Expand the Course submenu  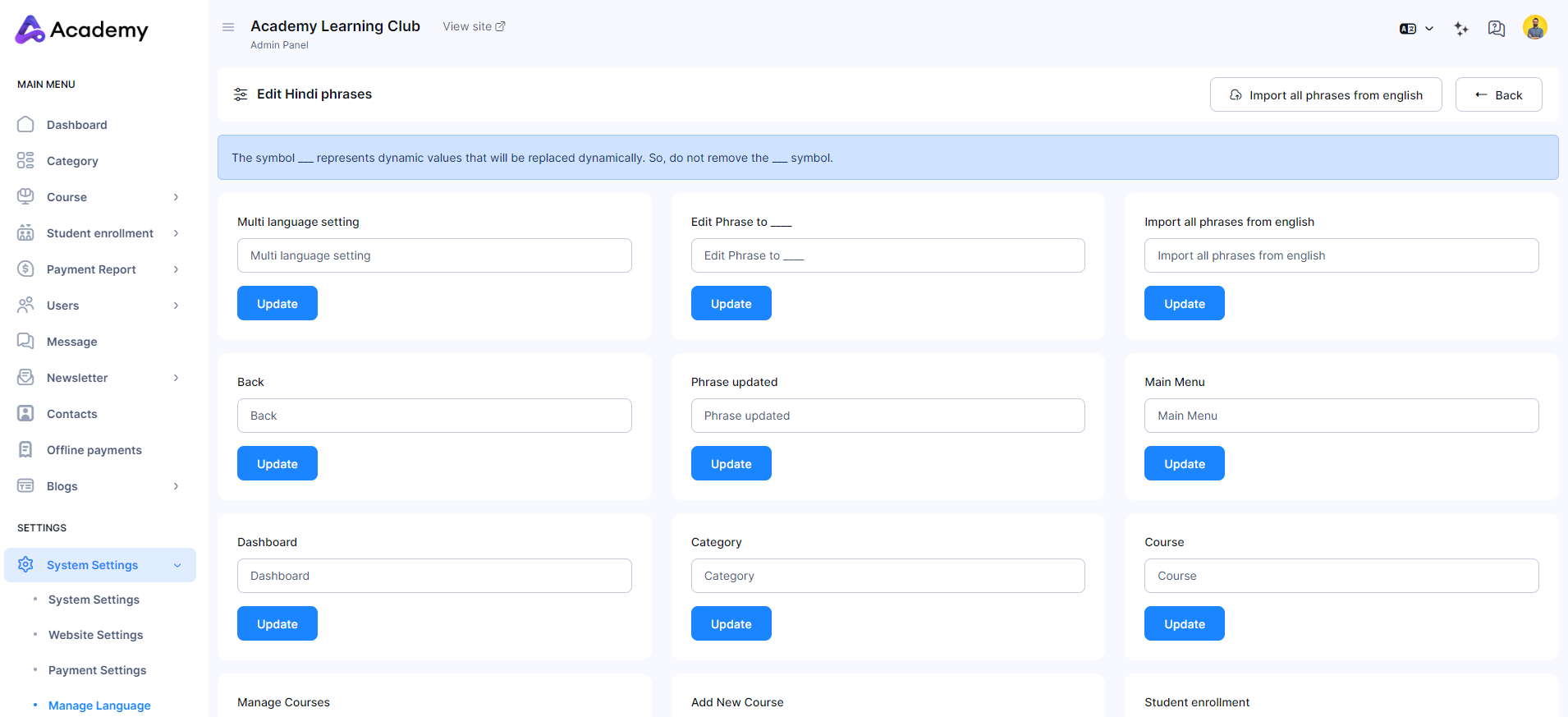176,197
